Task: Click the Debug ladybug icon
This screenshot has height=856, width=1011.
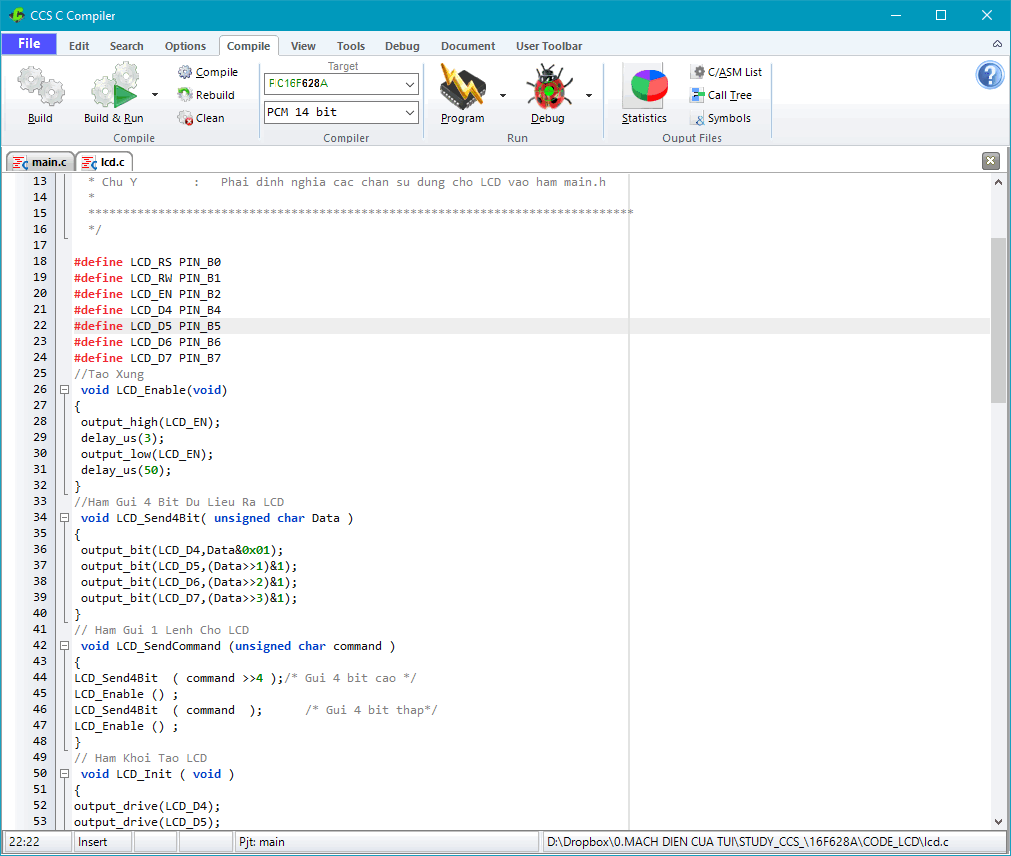Action: coord(547,88)
